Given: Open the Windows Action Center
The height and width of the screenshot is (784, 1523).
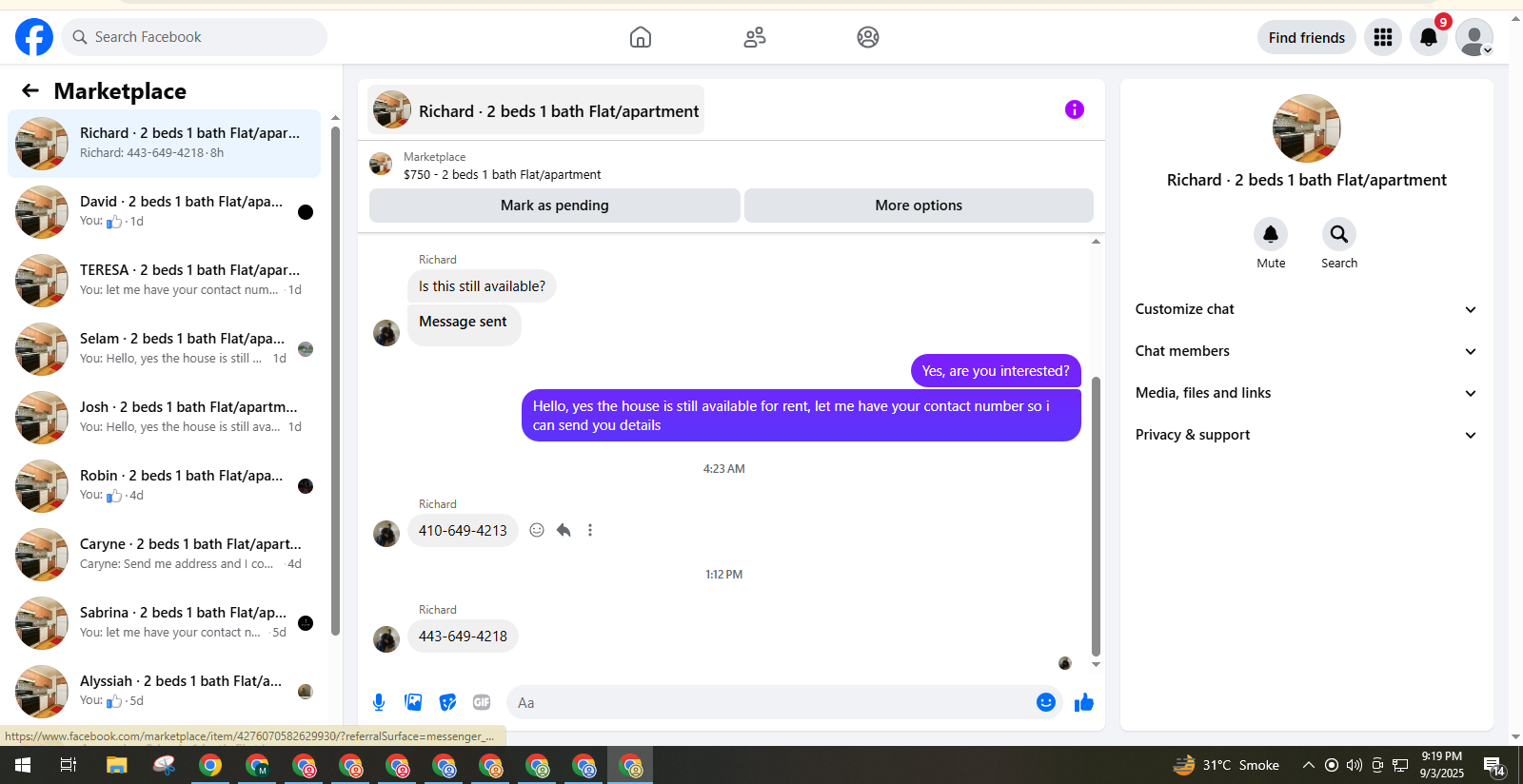Looking at the screenshot, I should [1493, 765].
